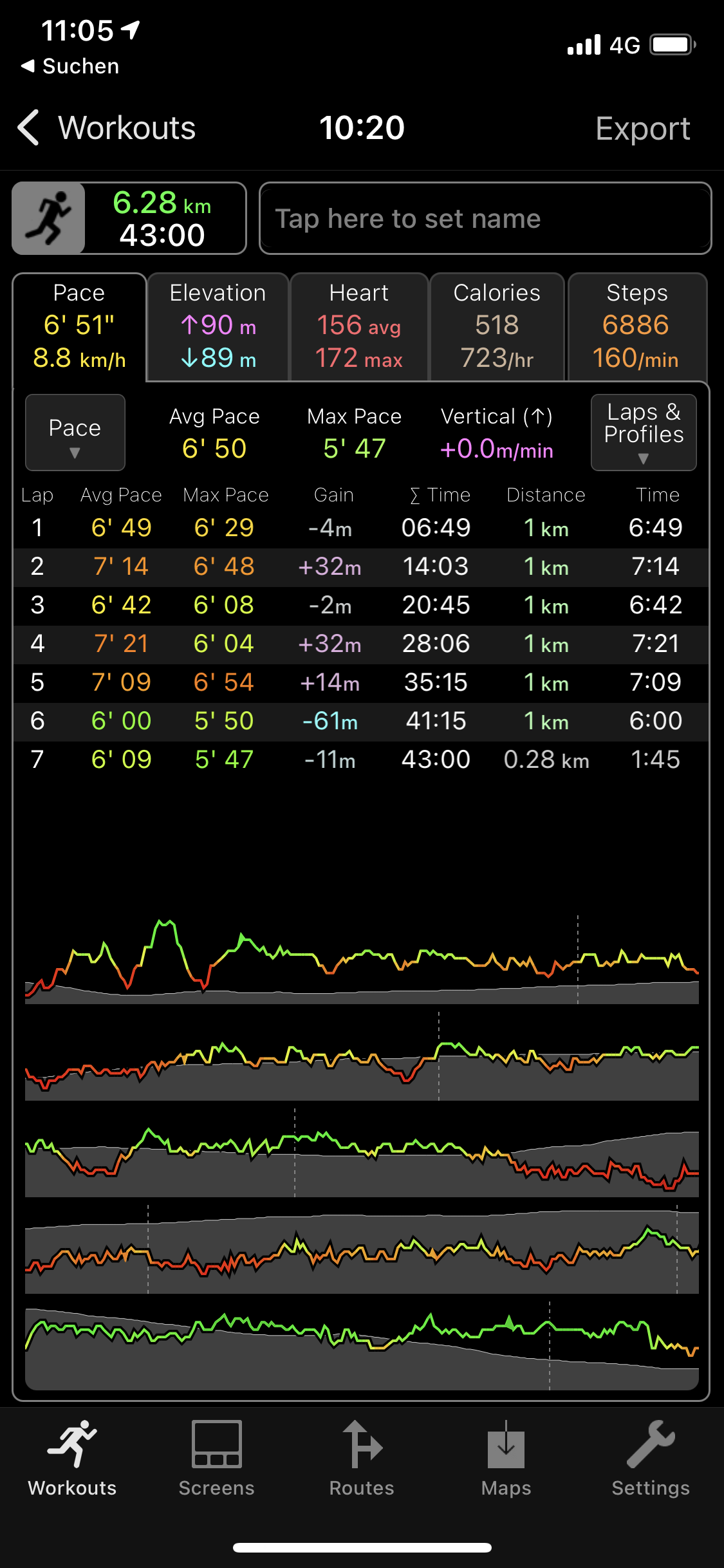724x1568 pixels.
Task: Open the Workouts tab running icon
Action: [72, 1445]
